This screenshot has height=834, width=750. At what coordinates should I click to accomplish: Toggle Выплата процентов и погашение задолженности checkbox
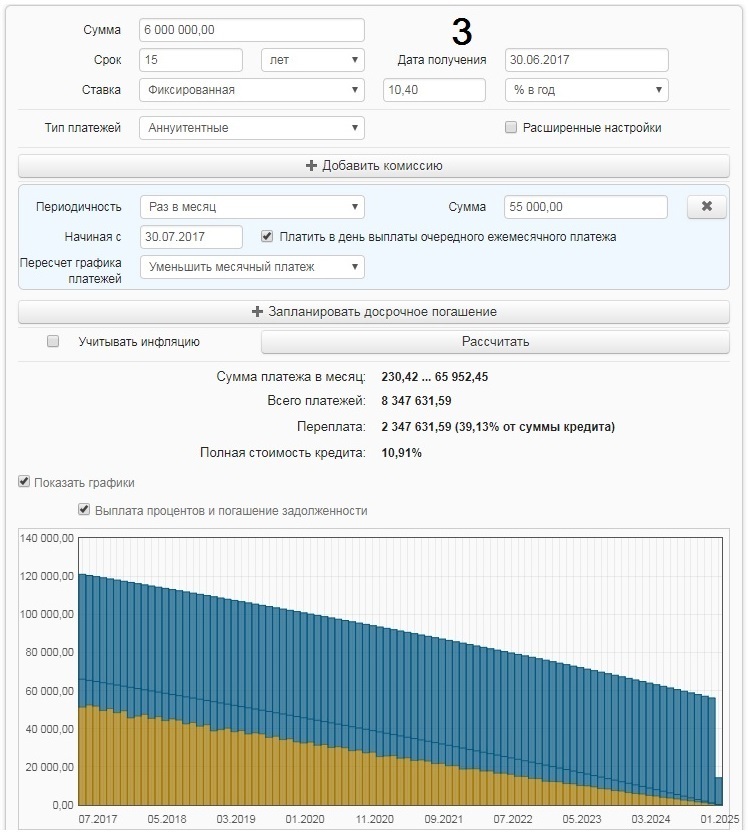pos(84,510)
